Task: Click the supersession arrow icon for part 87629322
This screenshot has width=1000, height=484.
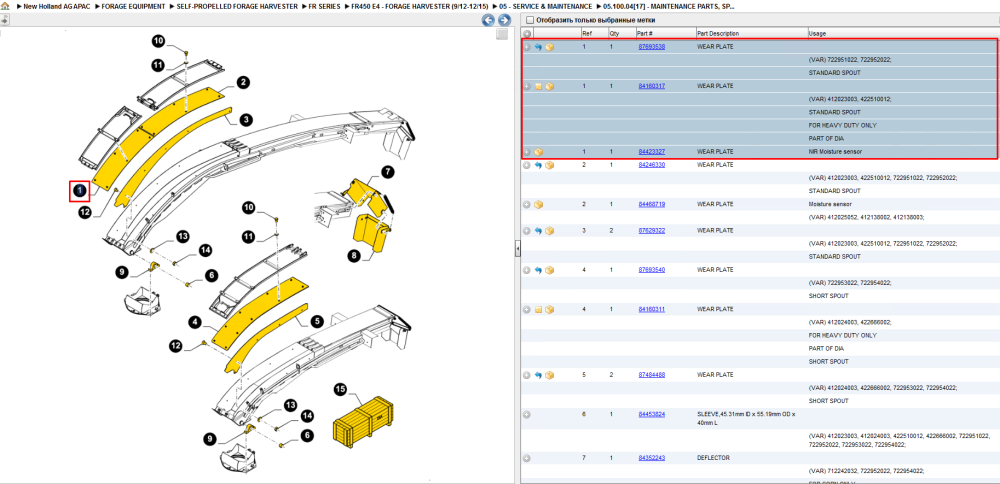Action: pyautogui.click(x=538, y=231)
